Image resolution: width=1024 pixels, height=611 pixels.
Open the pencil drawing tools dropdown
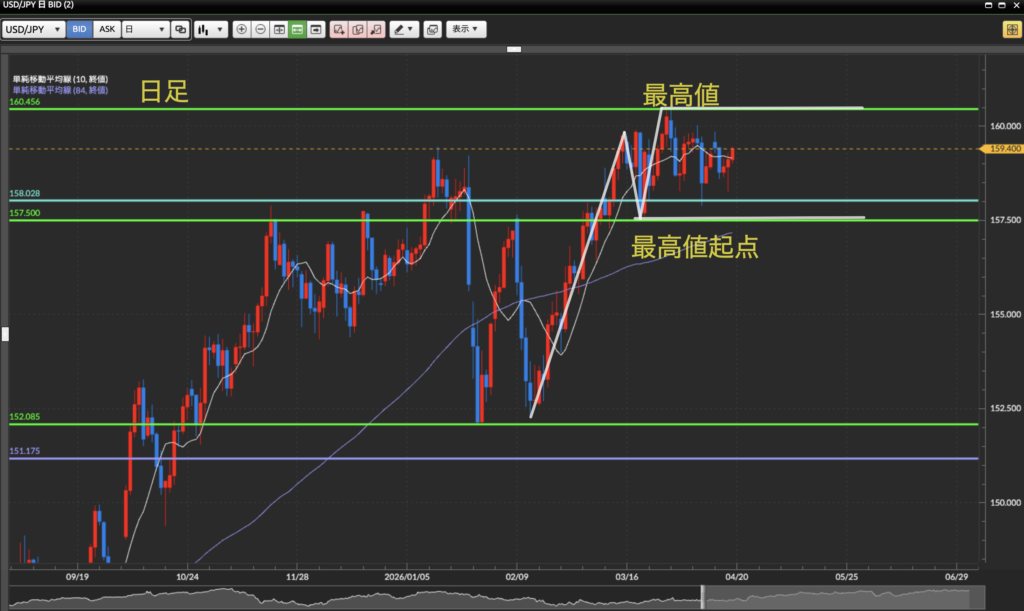coord(404,30)
